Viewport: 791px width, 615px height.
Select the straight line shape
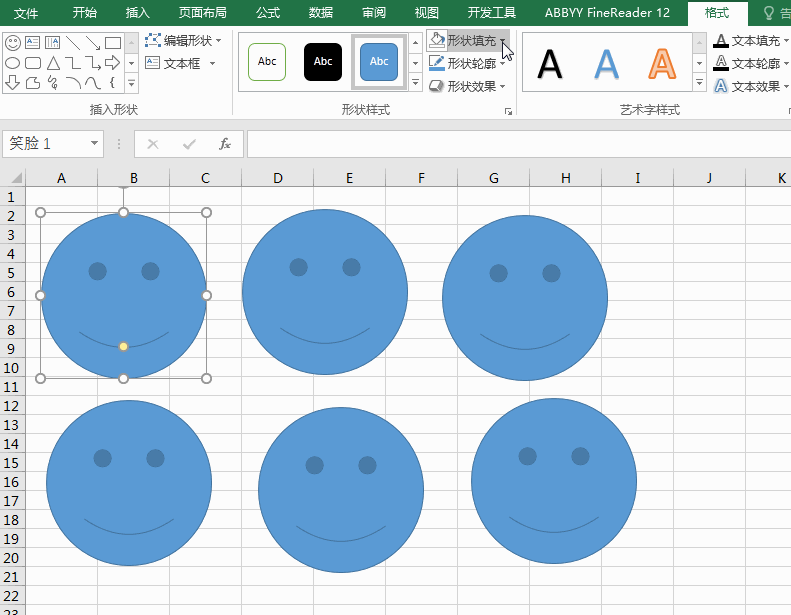[x=73, y=43]
